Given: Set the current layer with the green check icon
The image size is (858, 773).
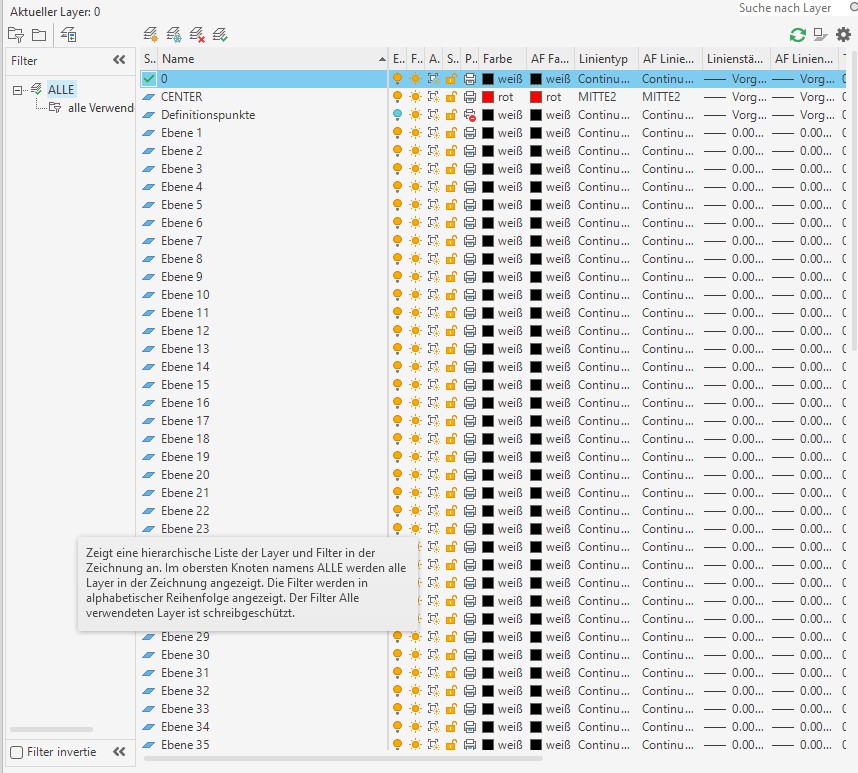Looking at the screenshot, I should [220, 34].
